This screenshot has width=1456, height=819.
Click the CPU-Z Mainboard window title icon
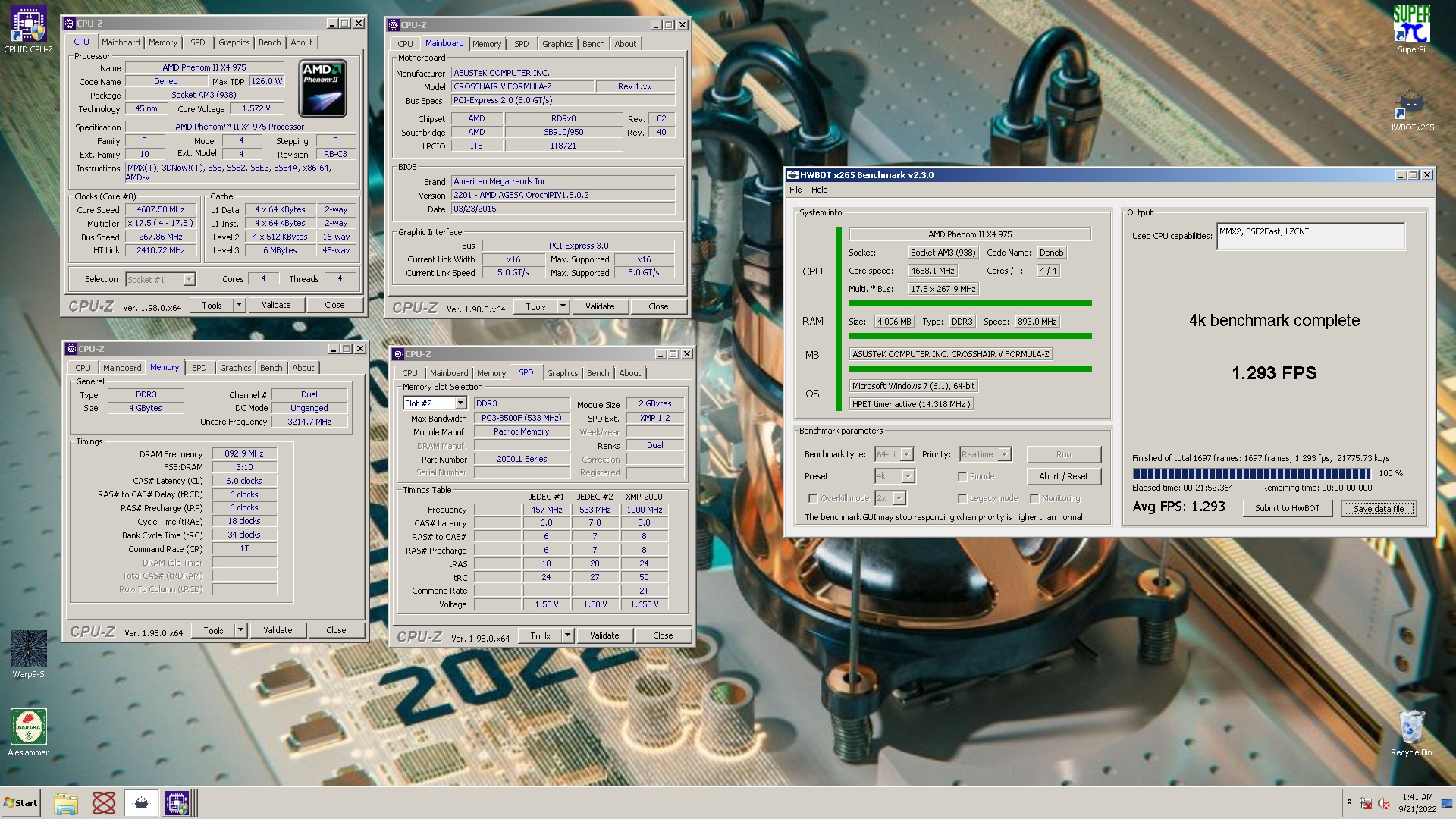pos(394,25)
